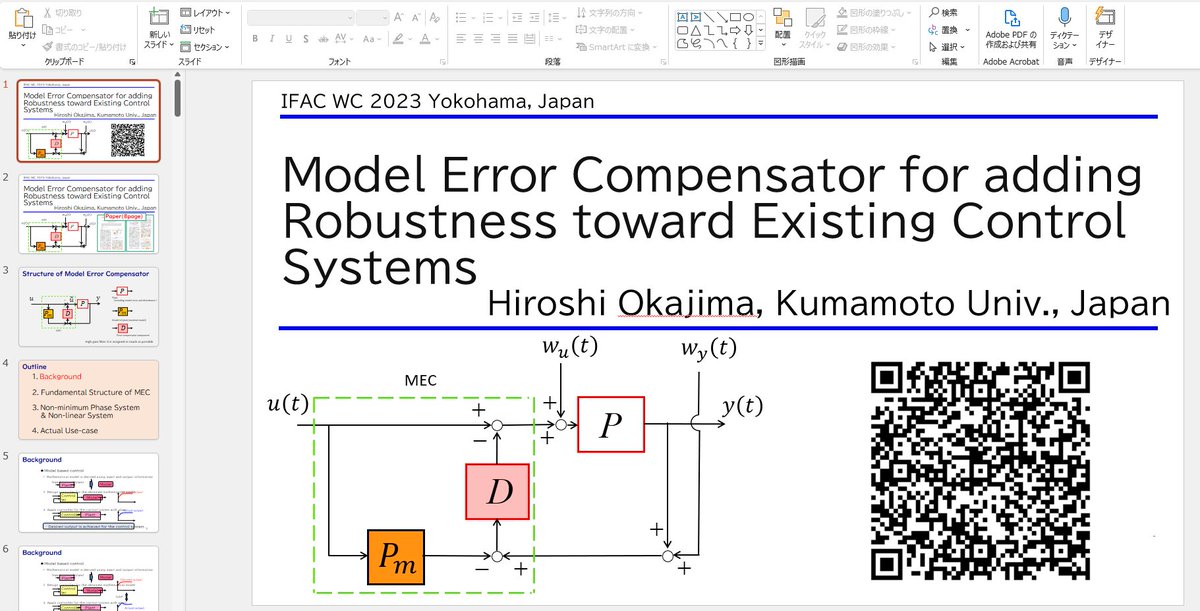Open the font name combo box
Screen dimensions: 1200x611
pyautogui.click(x=299, y=16)
